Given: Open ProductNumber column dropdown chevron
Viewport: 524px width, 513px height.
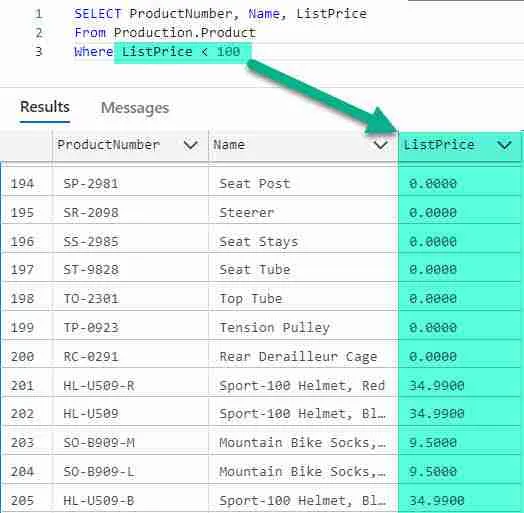Looking at the screenshot, I should (190, 145).
